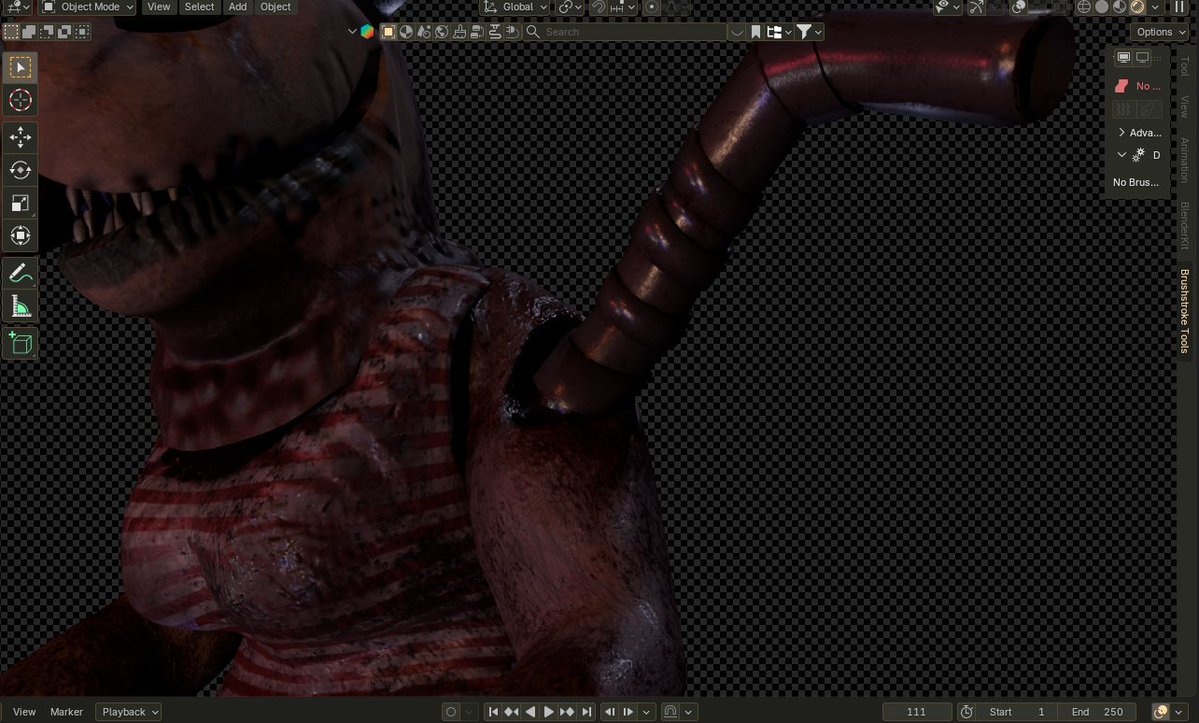Set selection mode to extend
The image size is (1199, 723).
pos(29,31)
